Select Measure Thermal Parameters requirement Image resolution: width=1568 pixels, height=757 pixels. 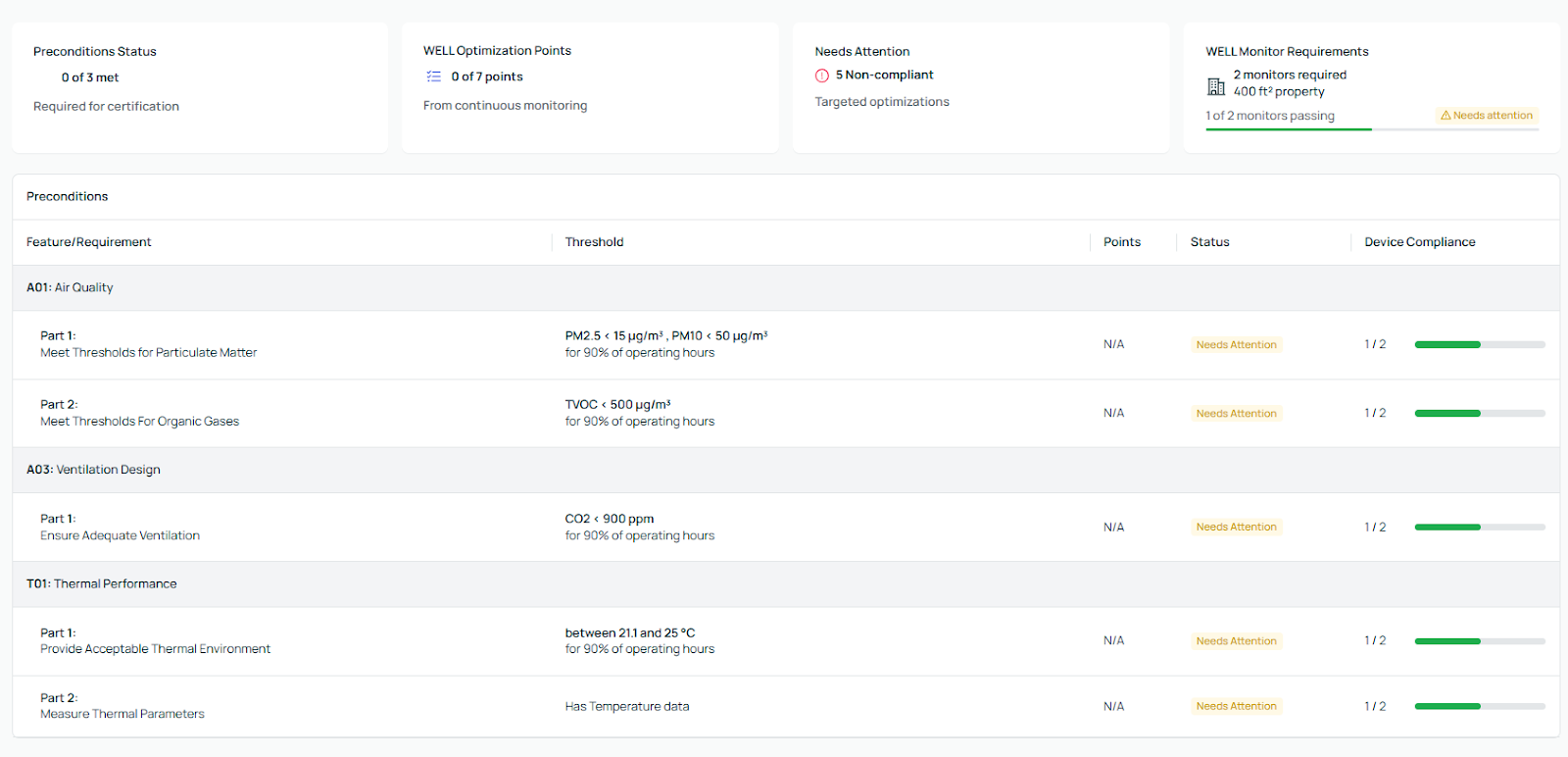122,714
